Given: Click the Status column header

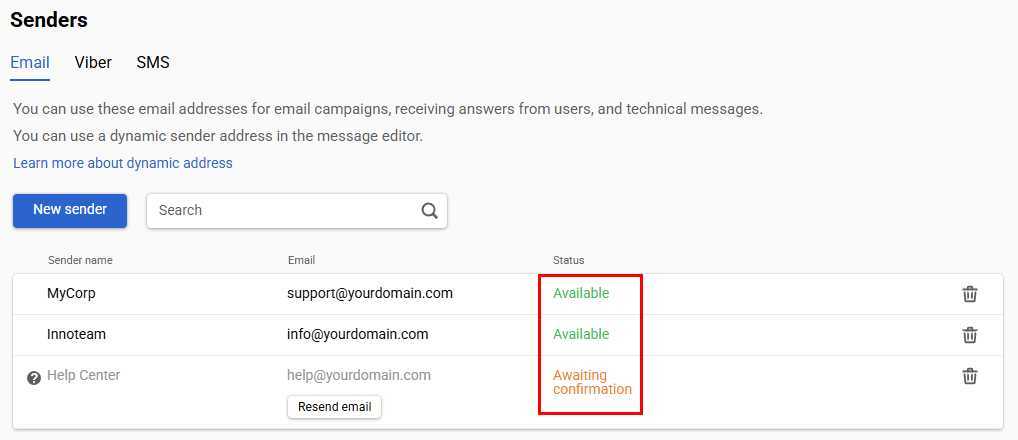Looking at the screenshot, I should pos(569,260).
